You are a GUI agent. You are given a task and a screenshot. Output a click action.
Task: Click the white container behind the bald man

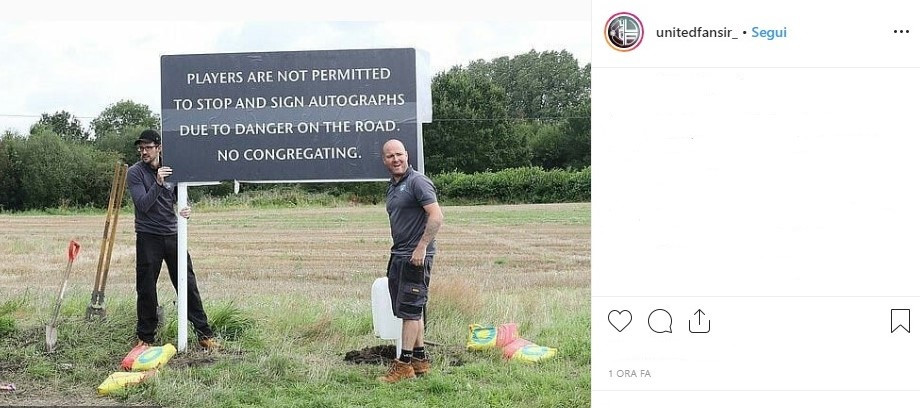click(x=385, y=308)
